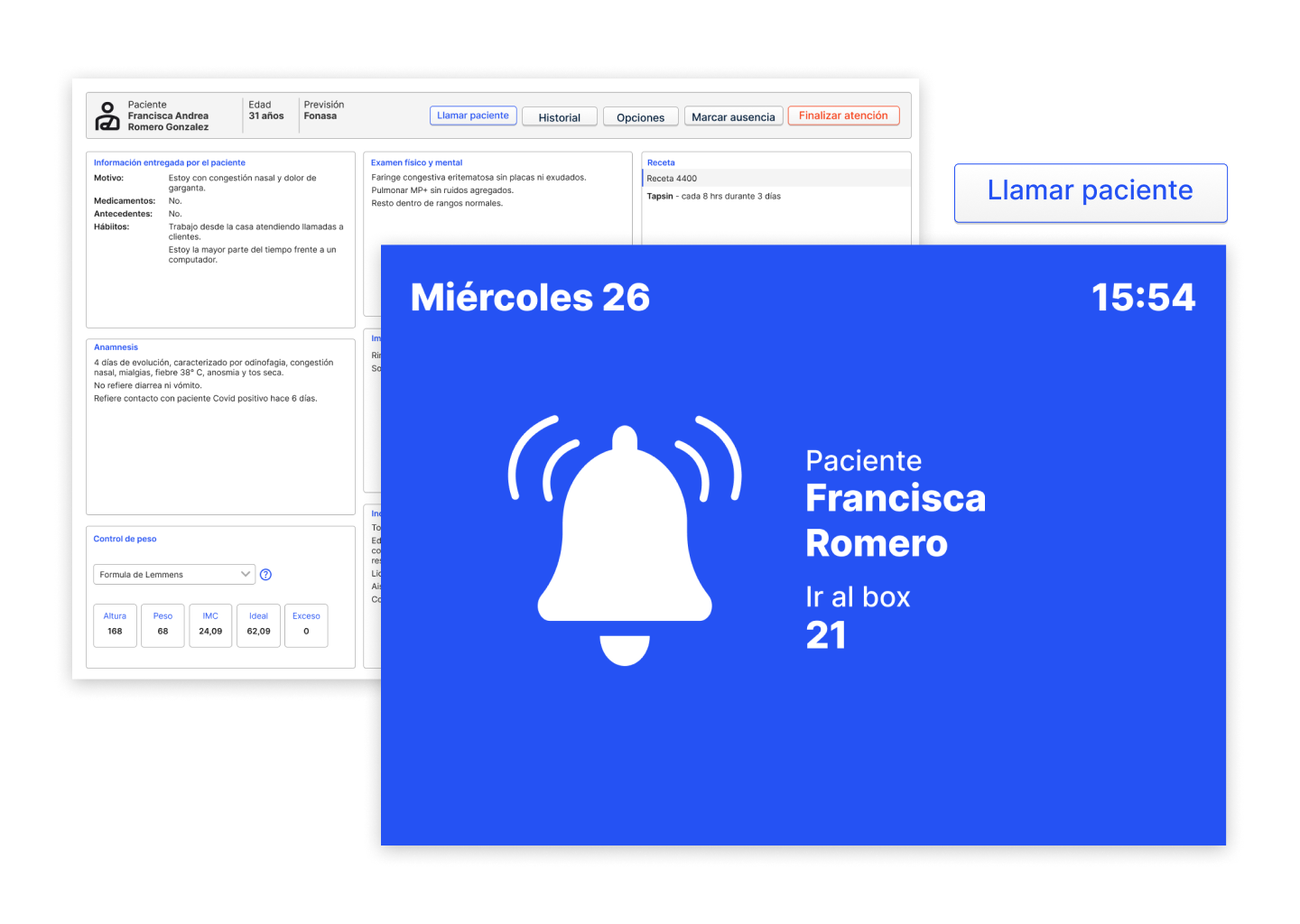The image size is (1300, 924).
Task: Click the Previsión Fonasa text
Action: tap(324, 110)
